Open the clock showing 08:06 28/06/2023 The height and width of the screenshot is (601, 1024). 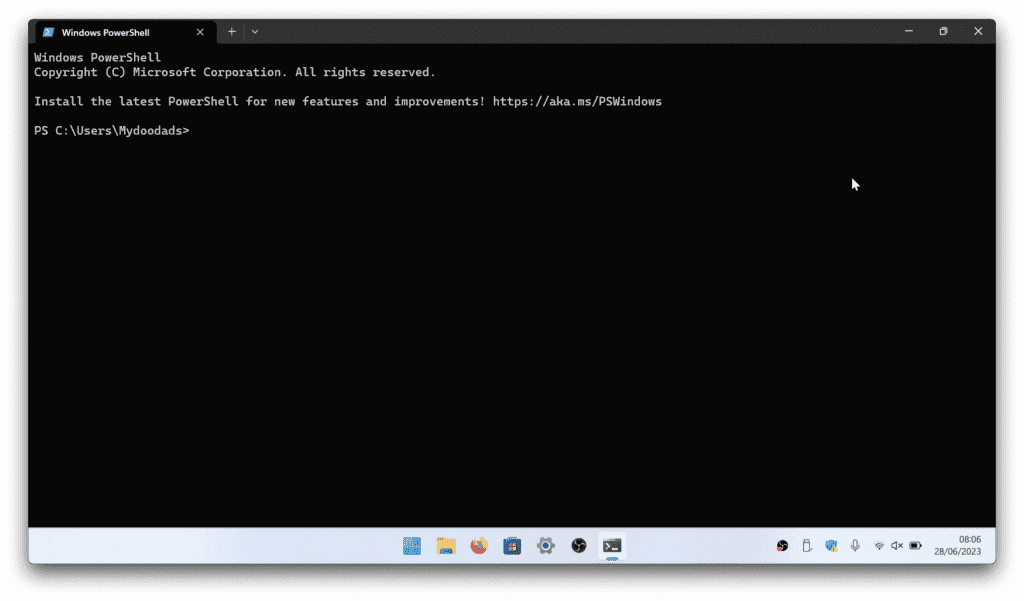click(957, 545)
